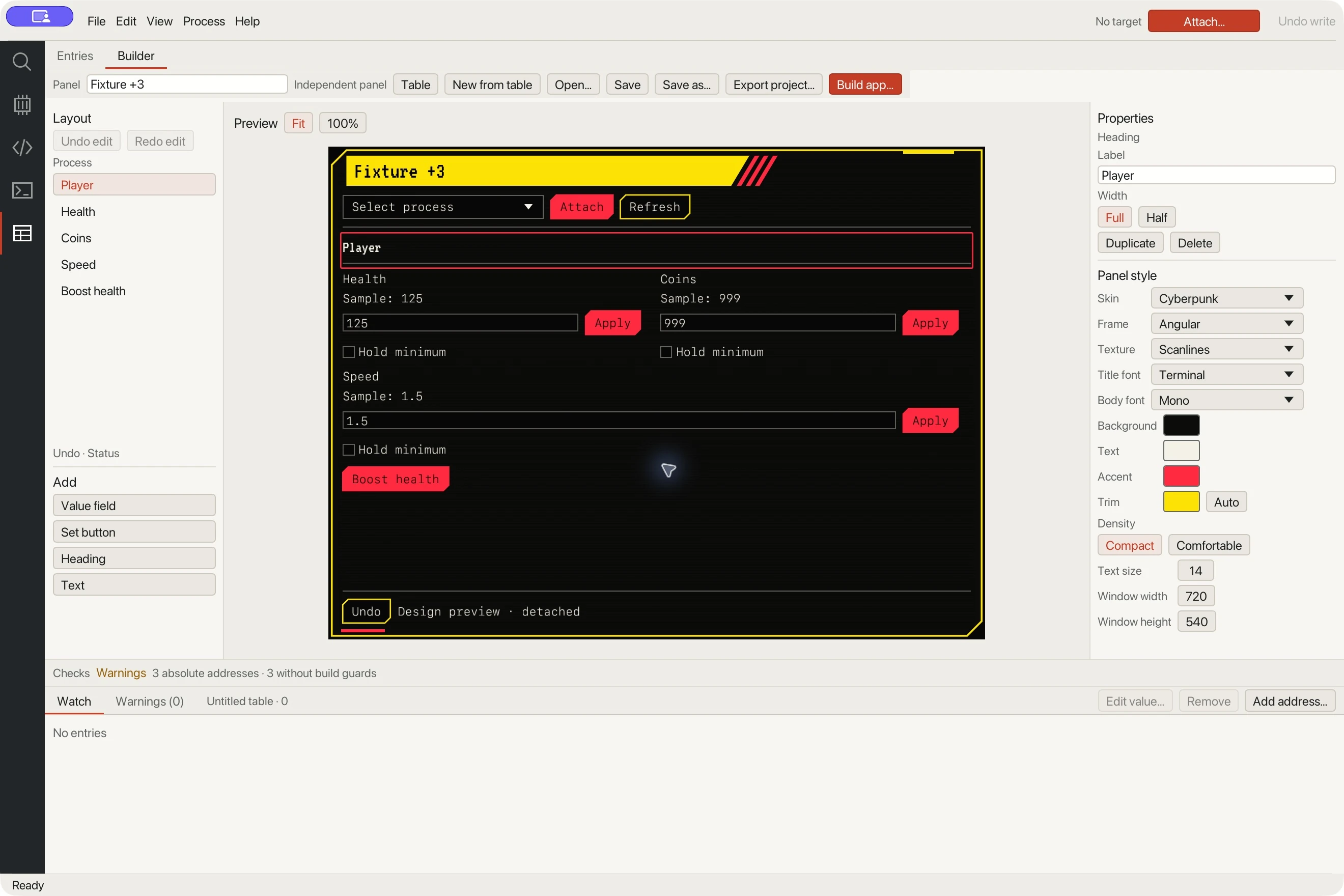Toggle Health Hold minimum checkbox

click(x=349, y=352)
